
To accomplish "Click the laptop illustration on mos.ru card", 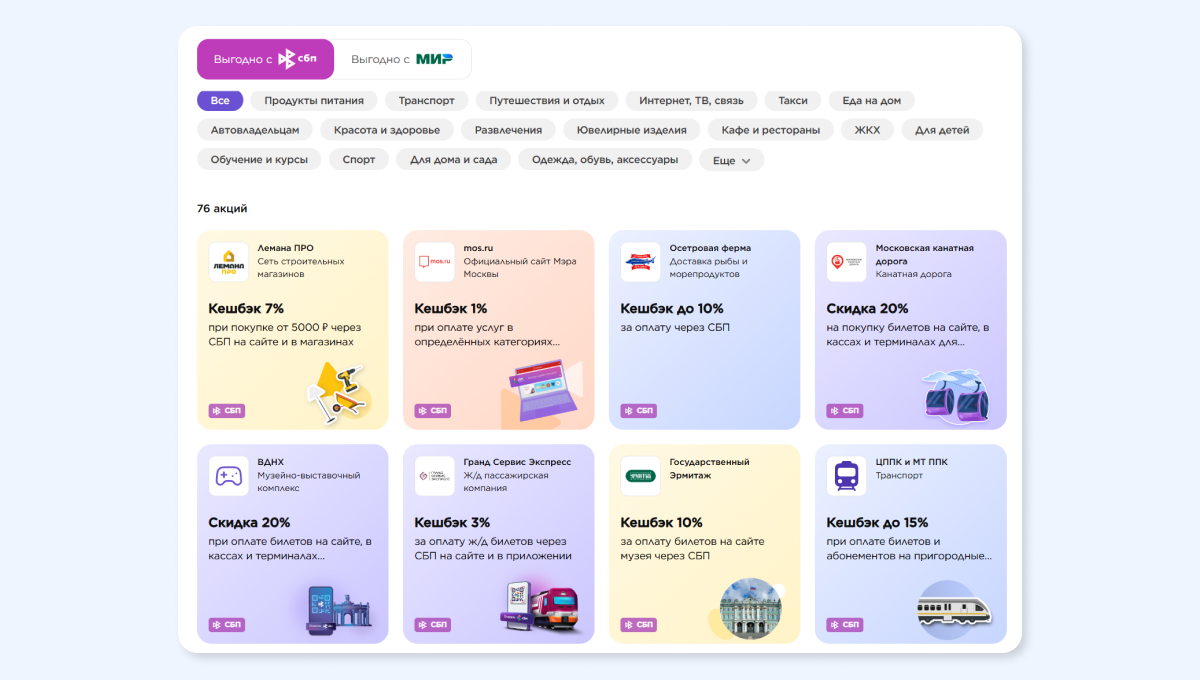I will (544, 392).
